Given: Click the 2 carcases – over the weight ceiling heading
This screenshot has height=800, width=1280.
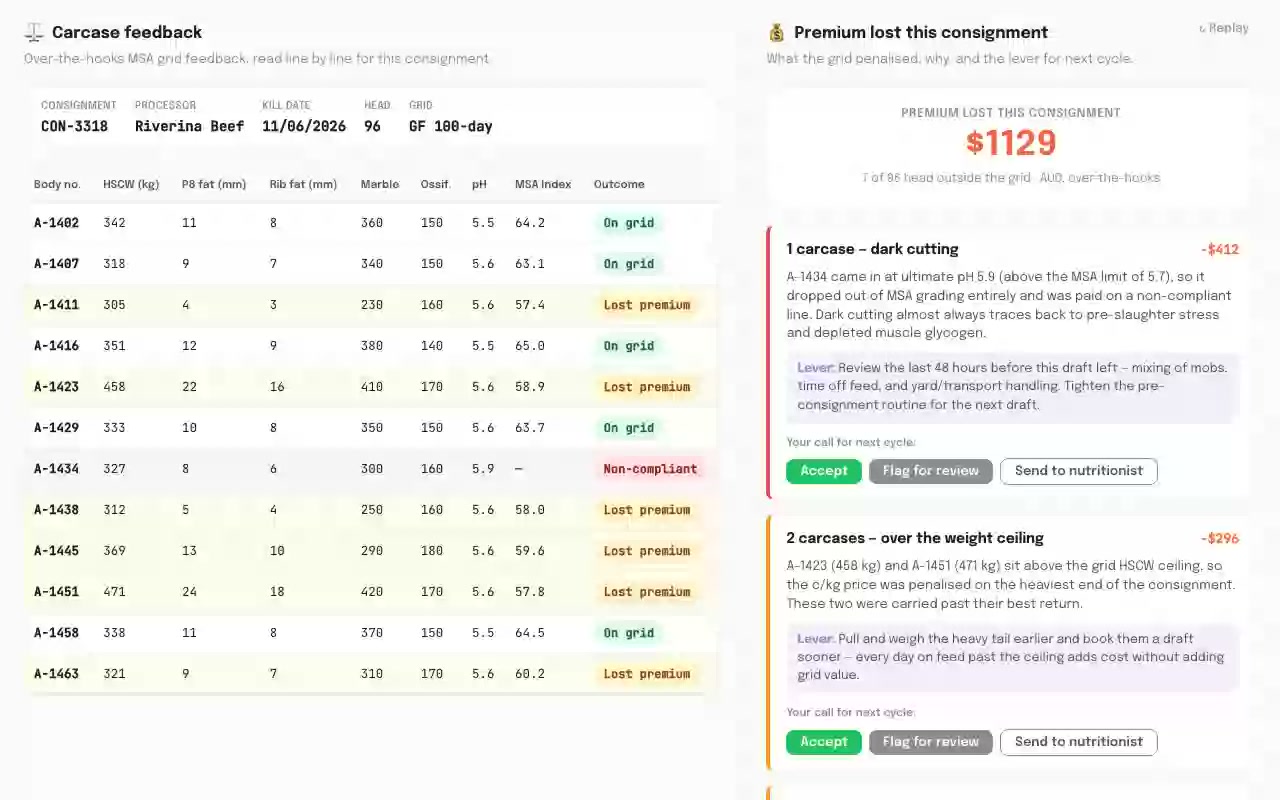Looking at the screenshot, I should (915, 538).
